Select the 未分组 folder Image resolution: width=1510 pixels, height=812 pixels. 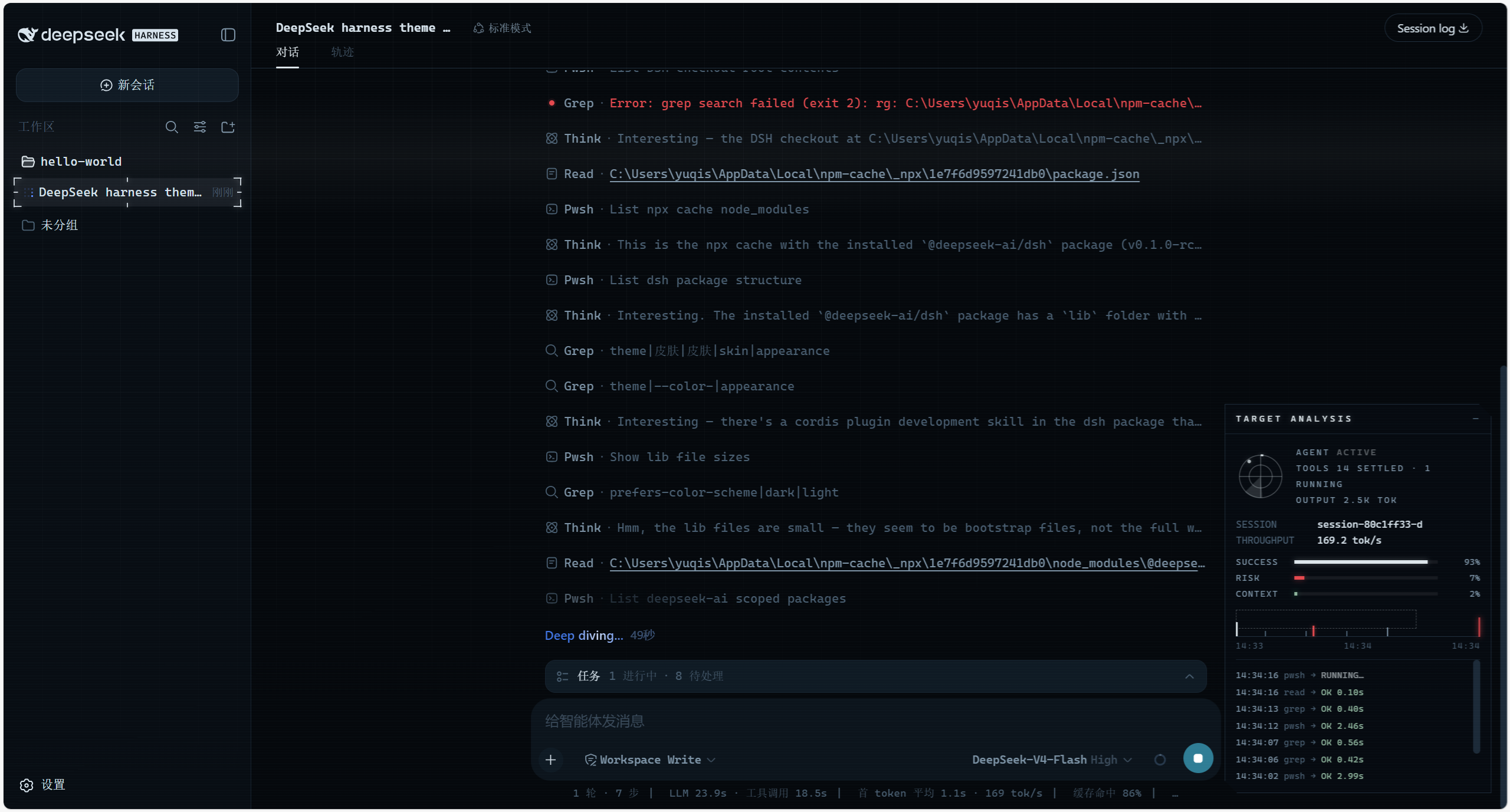point(127,225)
